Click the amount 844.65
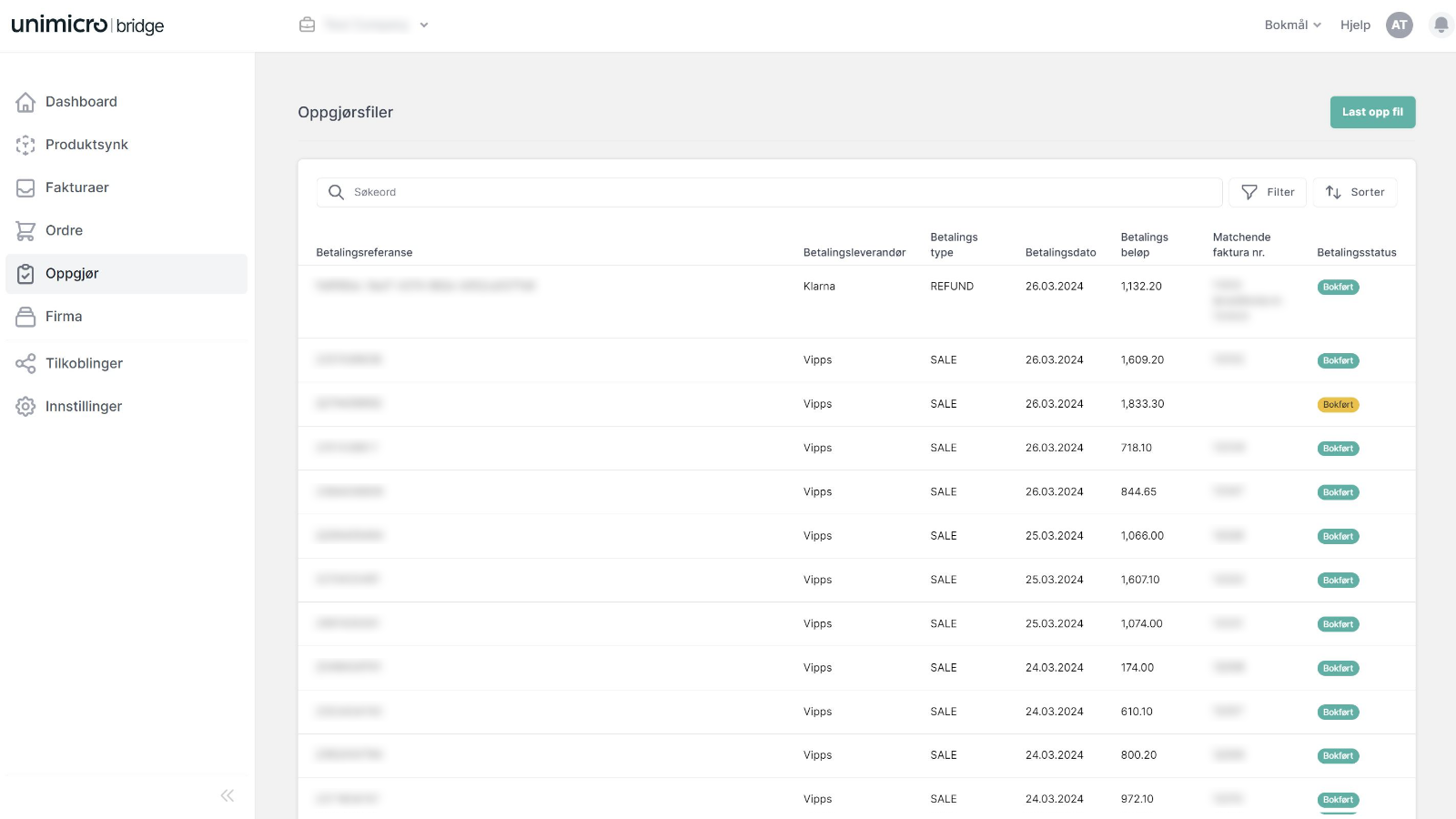The width and height of the screenshot is (1456, 819). tap(1138, 492)
